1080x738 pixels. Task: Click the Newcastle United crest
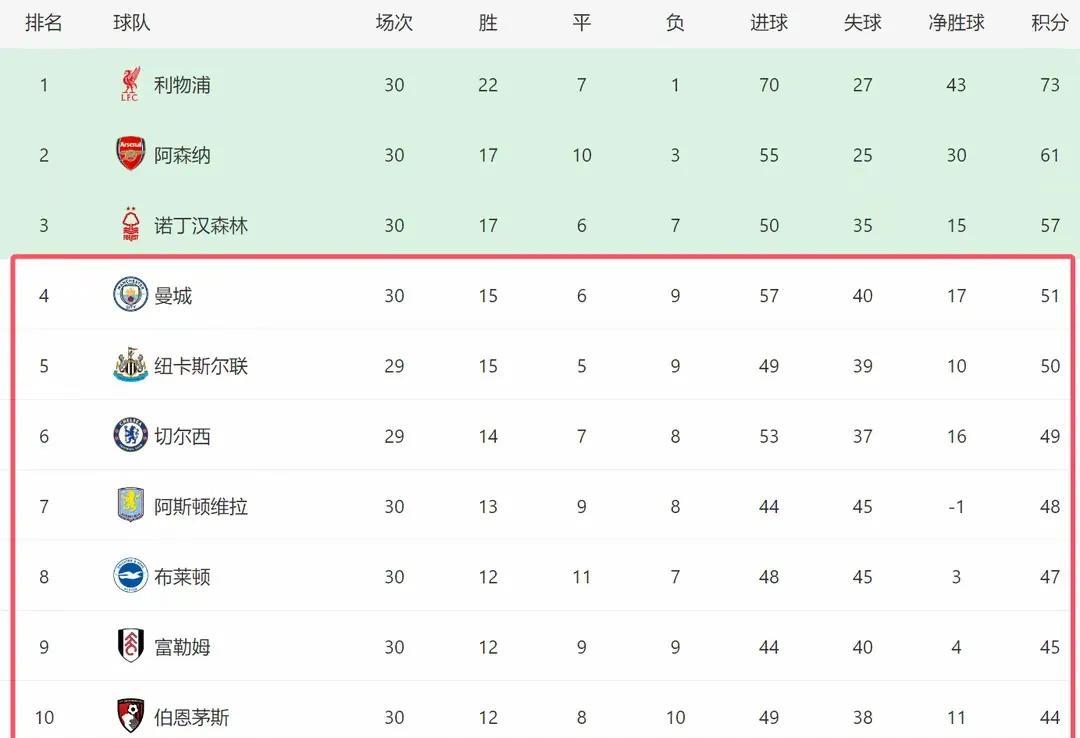coord(130,365)
